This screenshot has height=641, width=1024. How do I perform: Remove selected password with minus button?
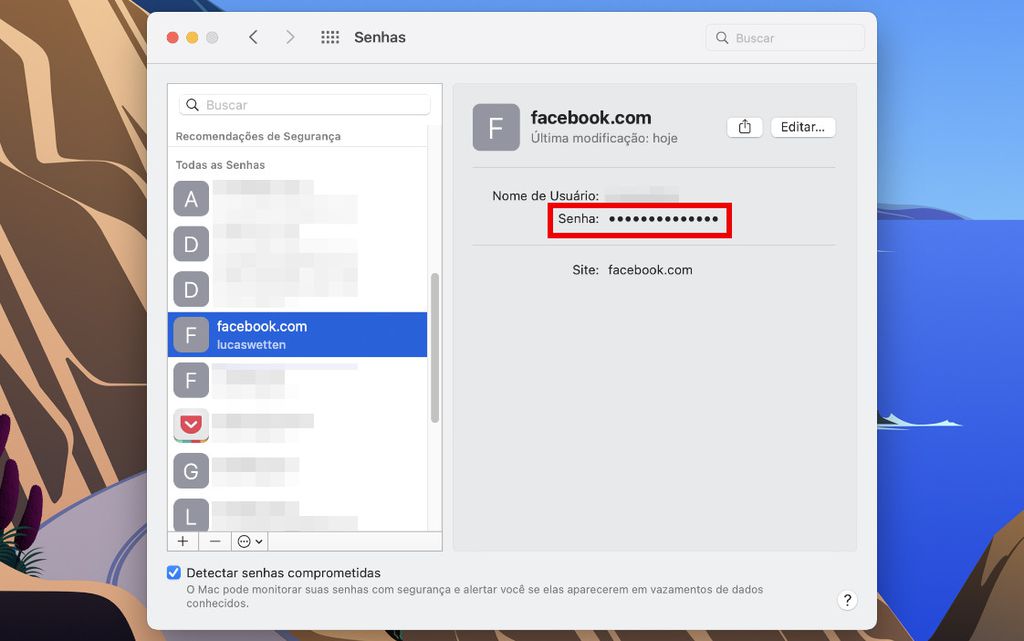[x=215, y=541]
